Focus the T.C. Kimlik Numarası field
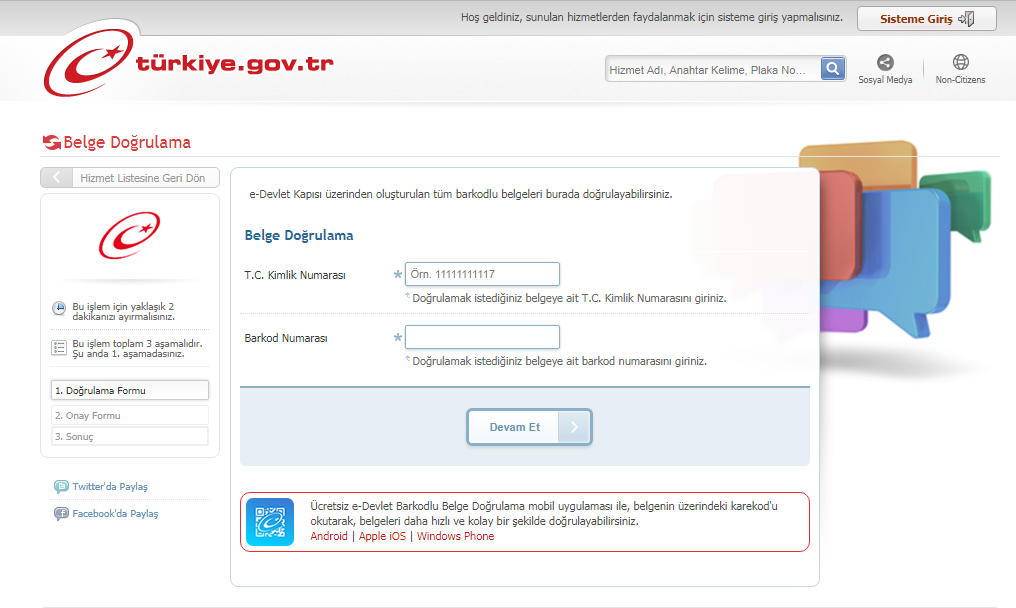1016x608 pixels. coord(482,274)
